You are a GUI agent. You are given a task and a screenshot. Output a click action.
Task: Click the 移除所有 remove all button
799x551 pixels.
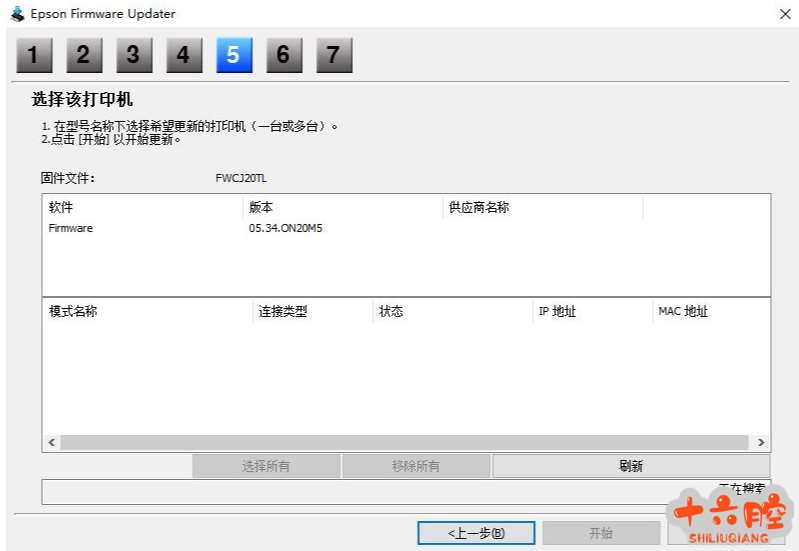pyautogui.click(x=416, y=466)
